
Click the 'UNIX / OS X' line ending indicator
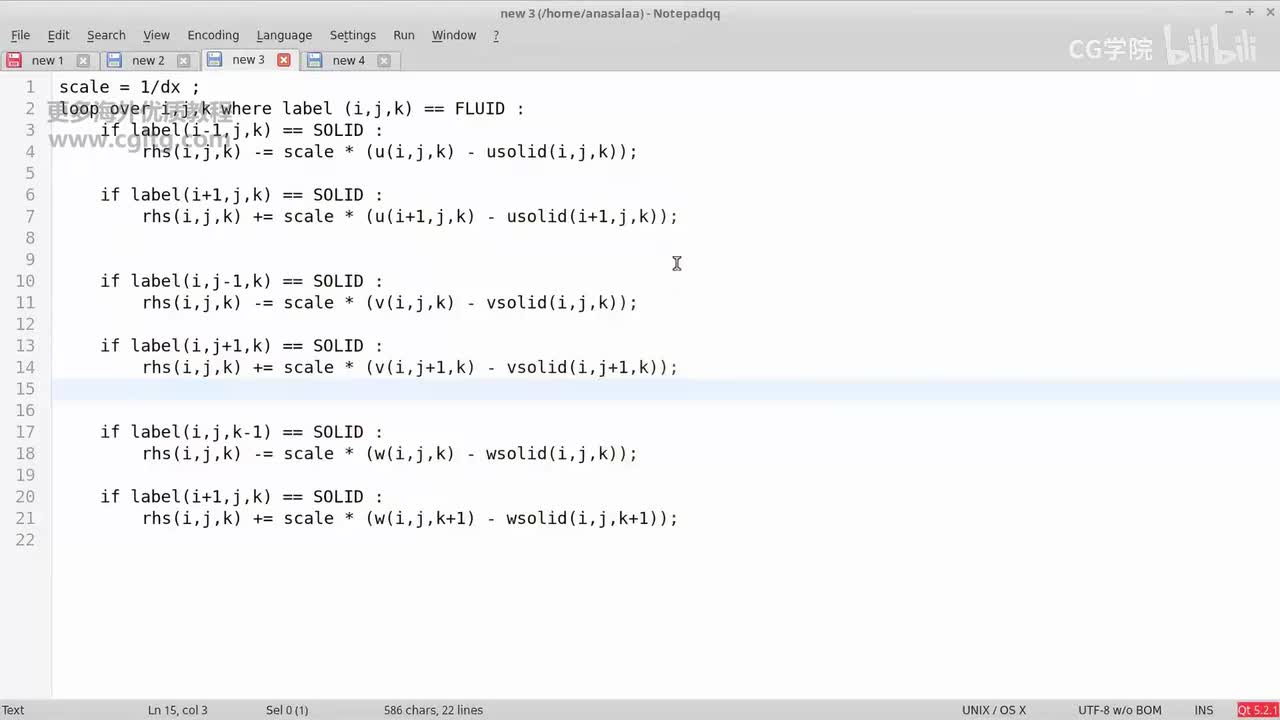pyautogui.click(x=994, y=710)
